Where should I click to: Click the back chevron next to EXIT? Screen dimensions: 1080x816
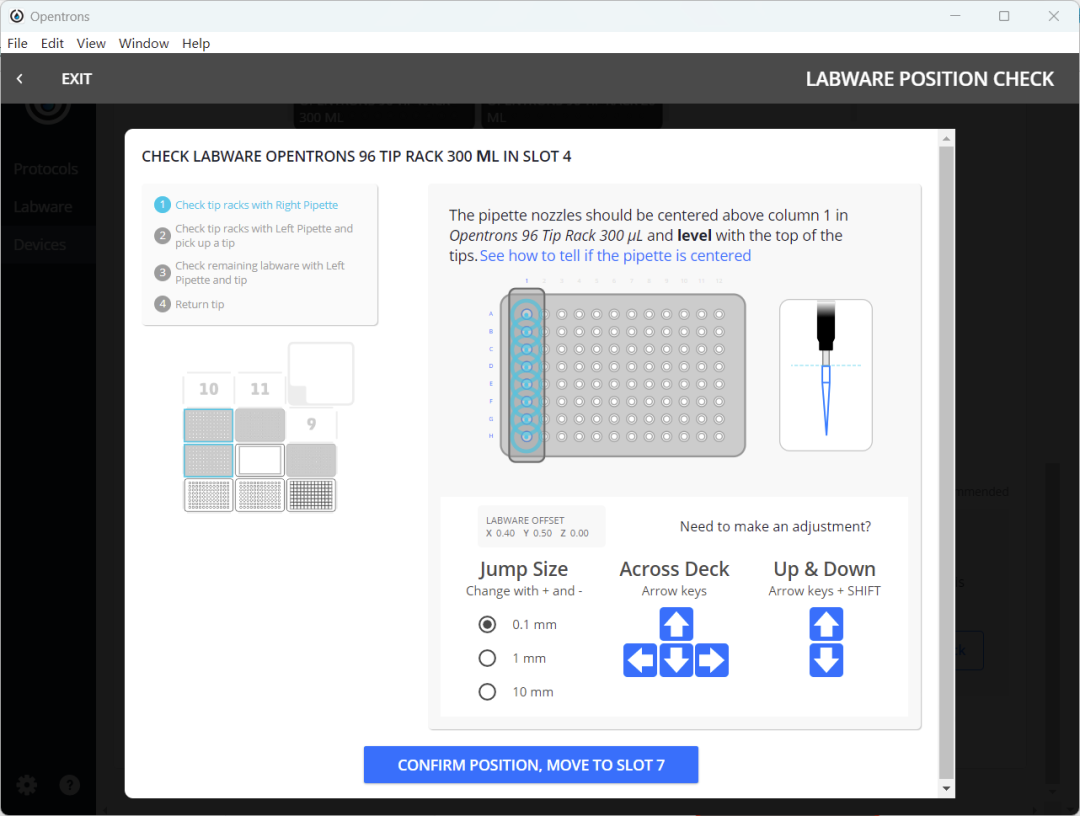(20, 79)
